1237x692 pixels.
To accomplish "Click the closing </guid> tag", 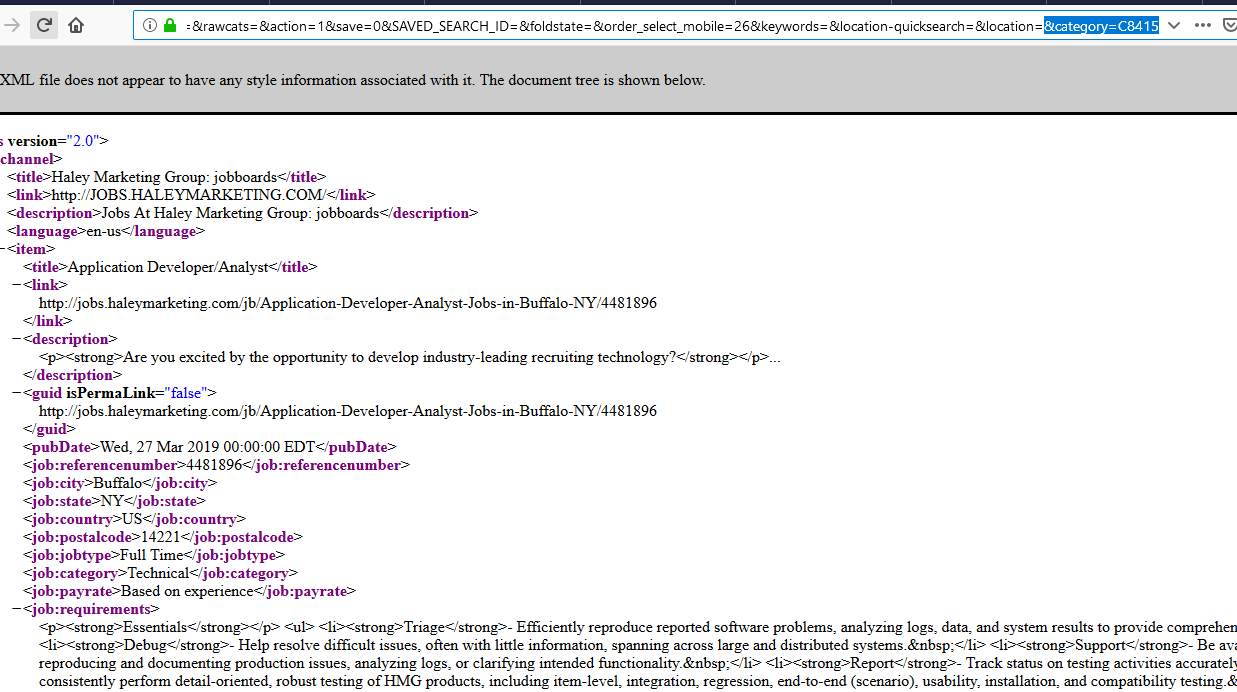I will point(49,429).
